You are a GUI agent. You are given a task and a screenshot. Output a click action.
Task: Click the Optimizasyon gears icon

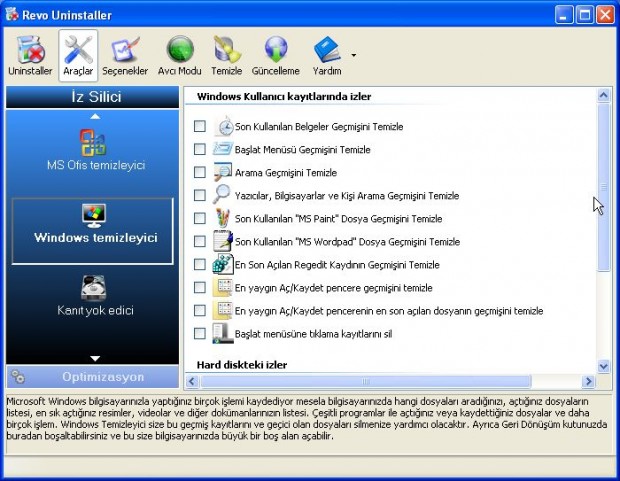coord(18,377)
